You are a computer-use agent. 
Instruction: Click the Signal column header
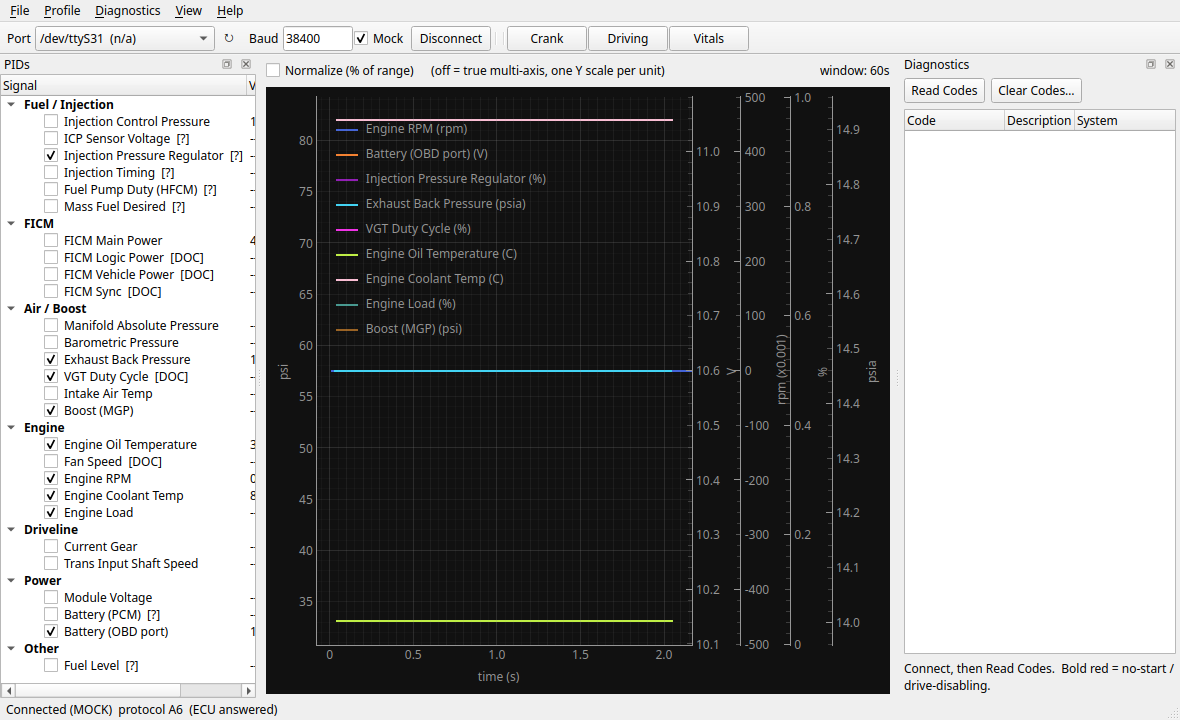(123, 86)
